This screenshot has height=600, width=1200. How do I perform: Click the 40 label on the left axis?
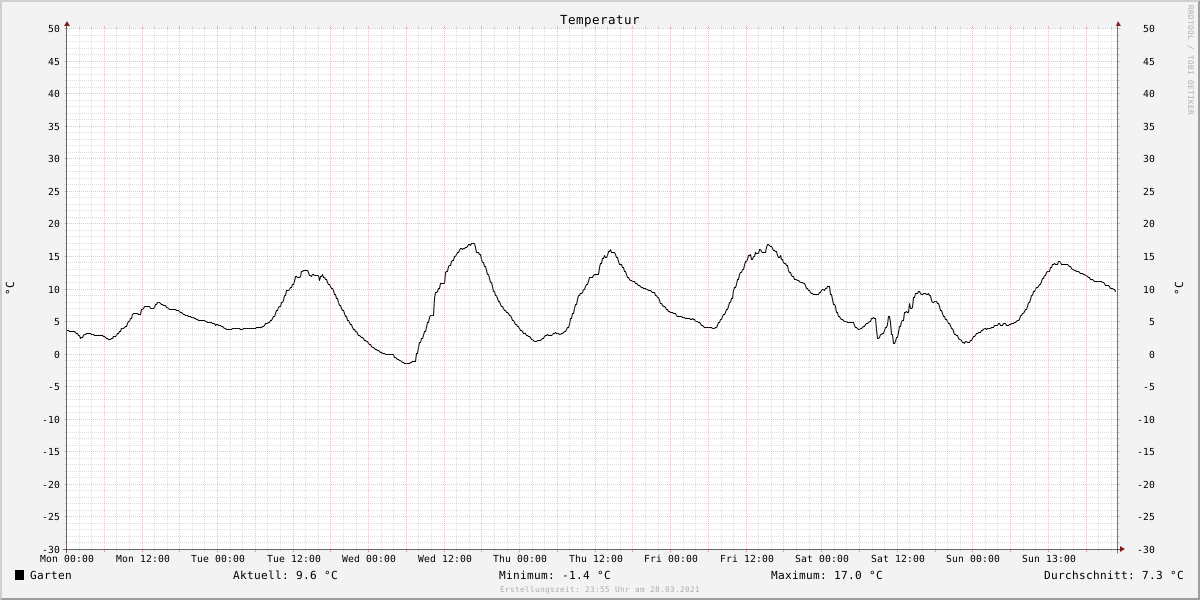(x=54, y=94)
